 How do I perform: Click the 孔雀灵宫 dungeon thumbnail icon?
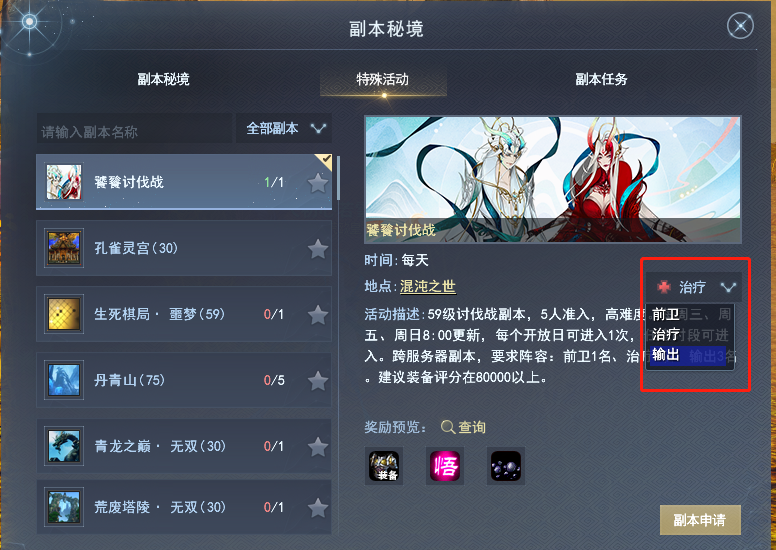click(64, 248)
